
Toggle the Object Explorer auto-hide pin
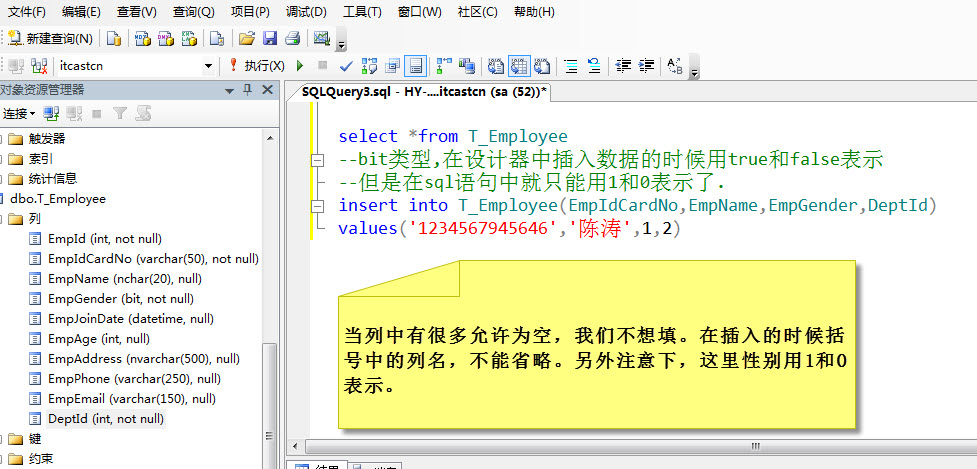(x=247, y=90)
